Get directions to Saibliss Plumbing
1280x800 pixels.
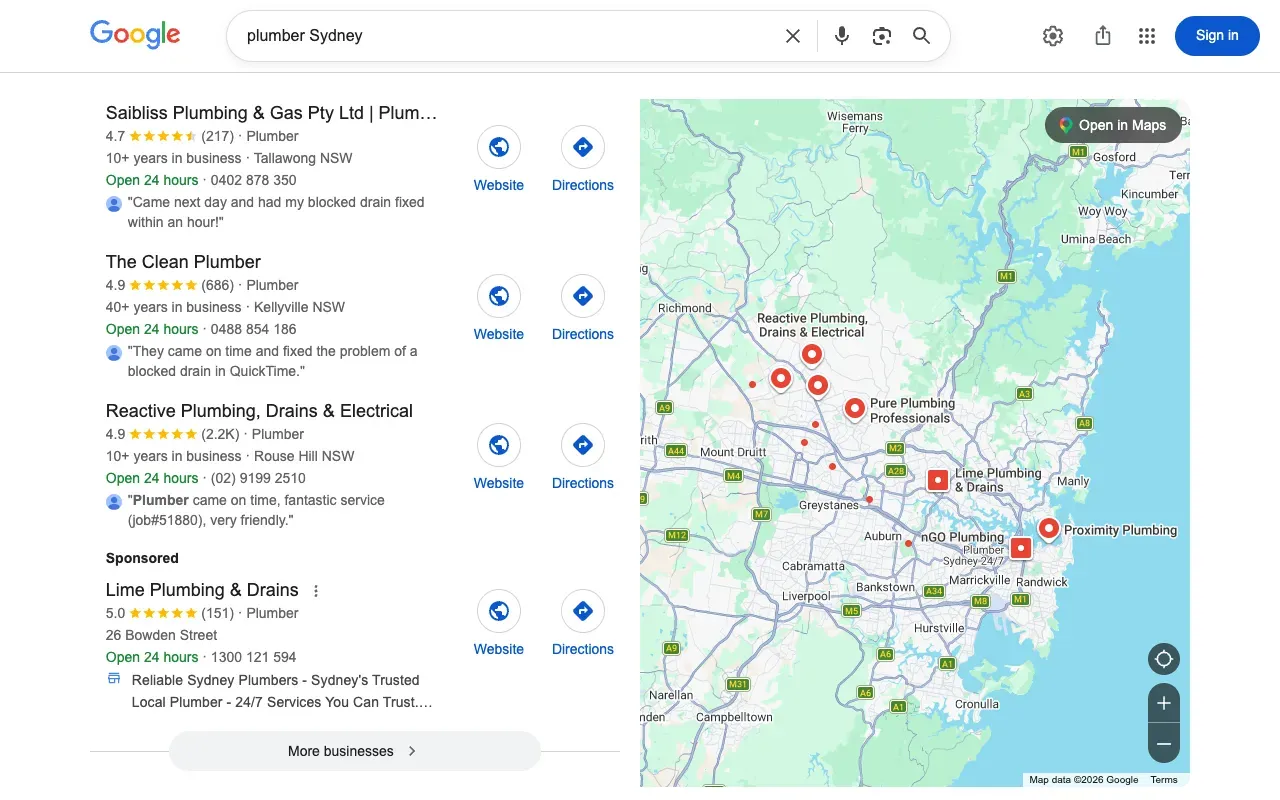583,148
